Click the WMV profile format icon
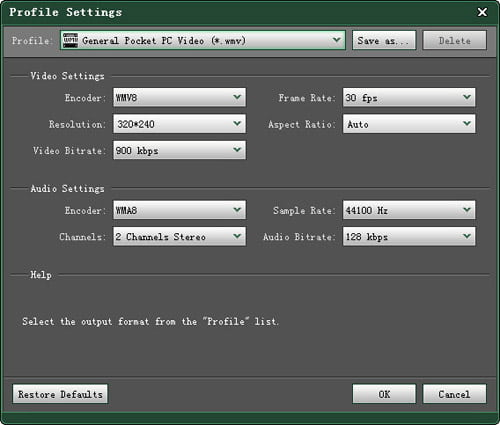The height and width of the screenshot is (425, 500). pyautogui.click(x=70, y=40)
